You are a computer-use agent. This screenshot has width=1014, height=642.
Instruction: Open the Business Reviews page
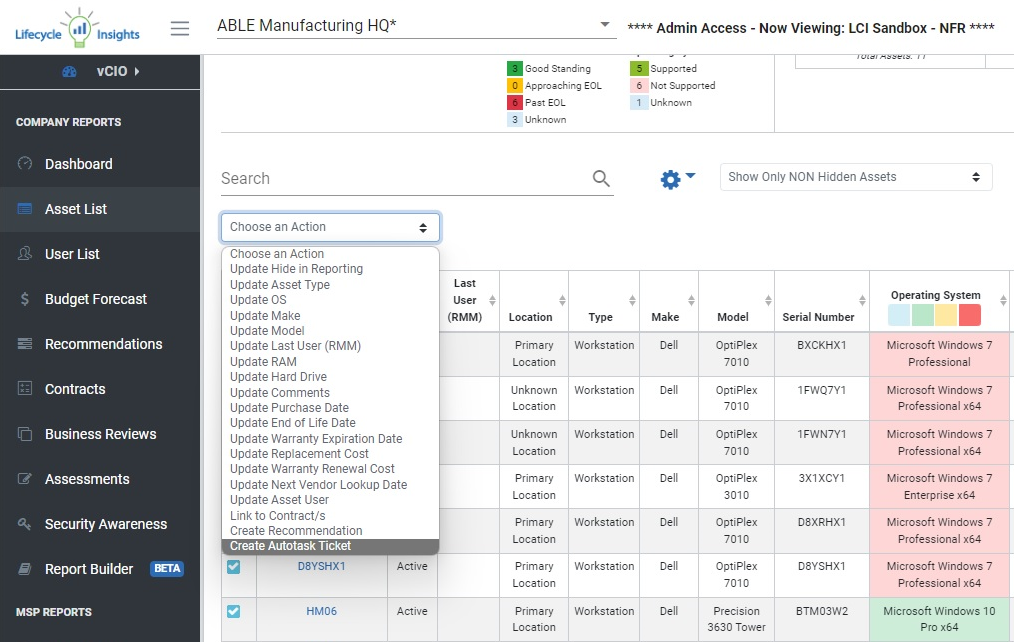(x=100, y=434)
